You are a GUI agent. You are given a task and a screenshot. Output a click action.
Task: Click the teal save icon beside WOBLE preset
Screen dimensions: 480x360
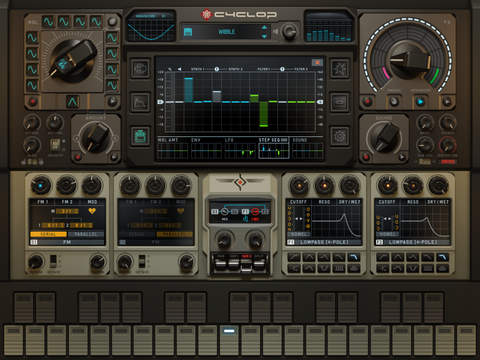click(x=188, y=32)
